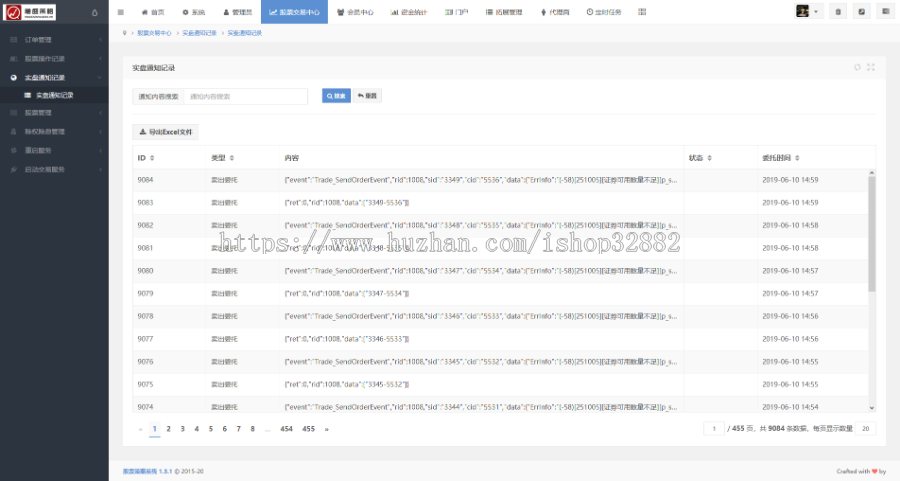Expand 订单管理 sidebar chevron
This screenshot has width=900, height=481.
click(100, 40)
